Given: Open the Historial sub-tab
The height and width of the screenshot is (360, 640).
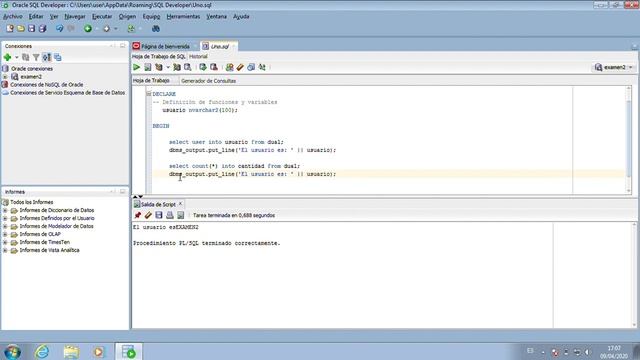Looking at the screenshot, I should point(198,56).
